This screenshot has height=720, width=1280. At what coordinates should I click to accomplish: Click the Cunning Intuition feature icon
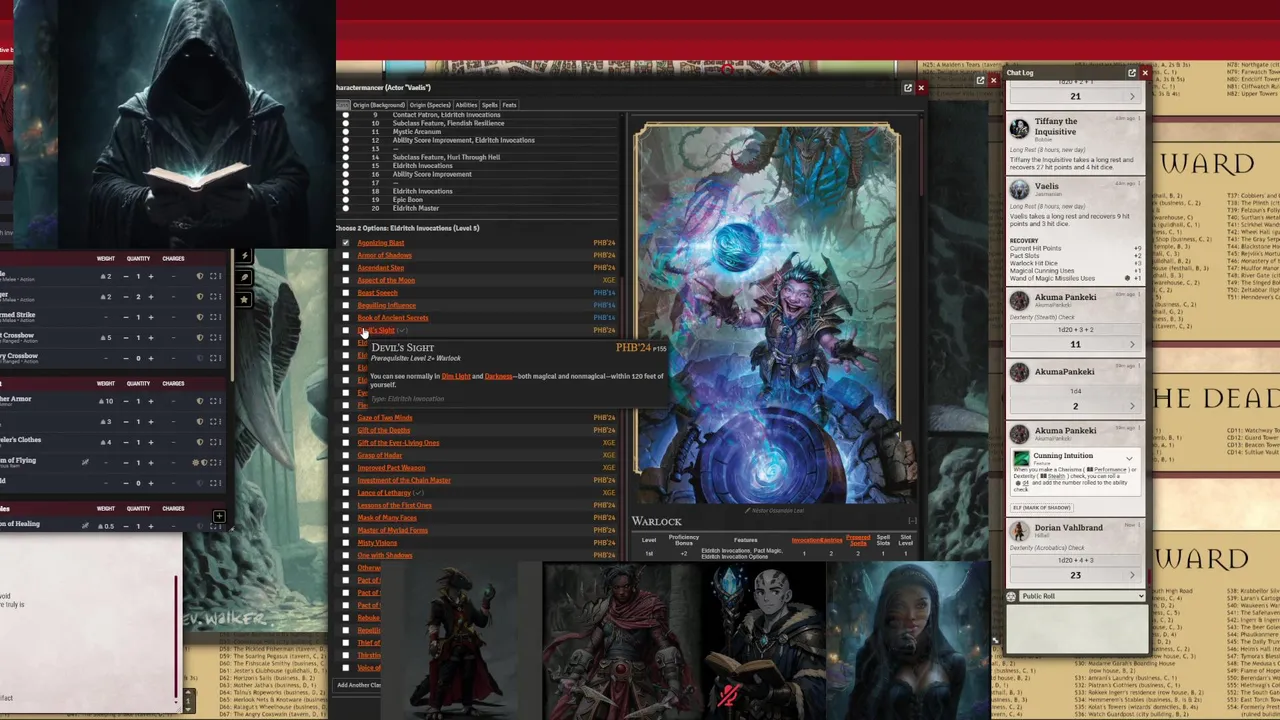tap(1021, 459)
